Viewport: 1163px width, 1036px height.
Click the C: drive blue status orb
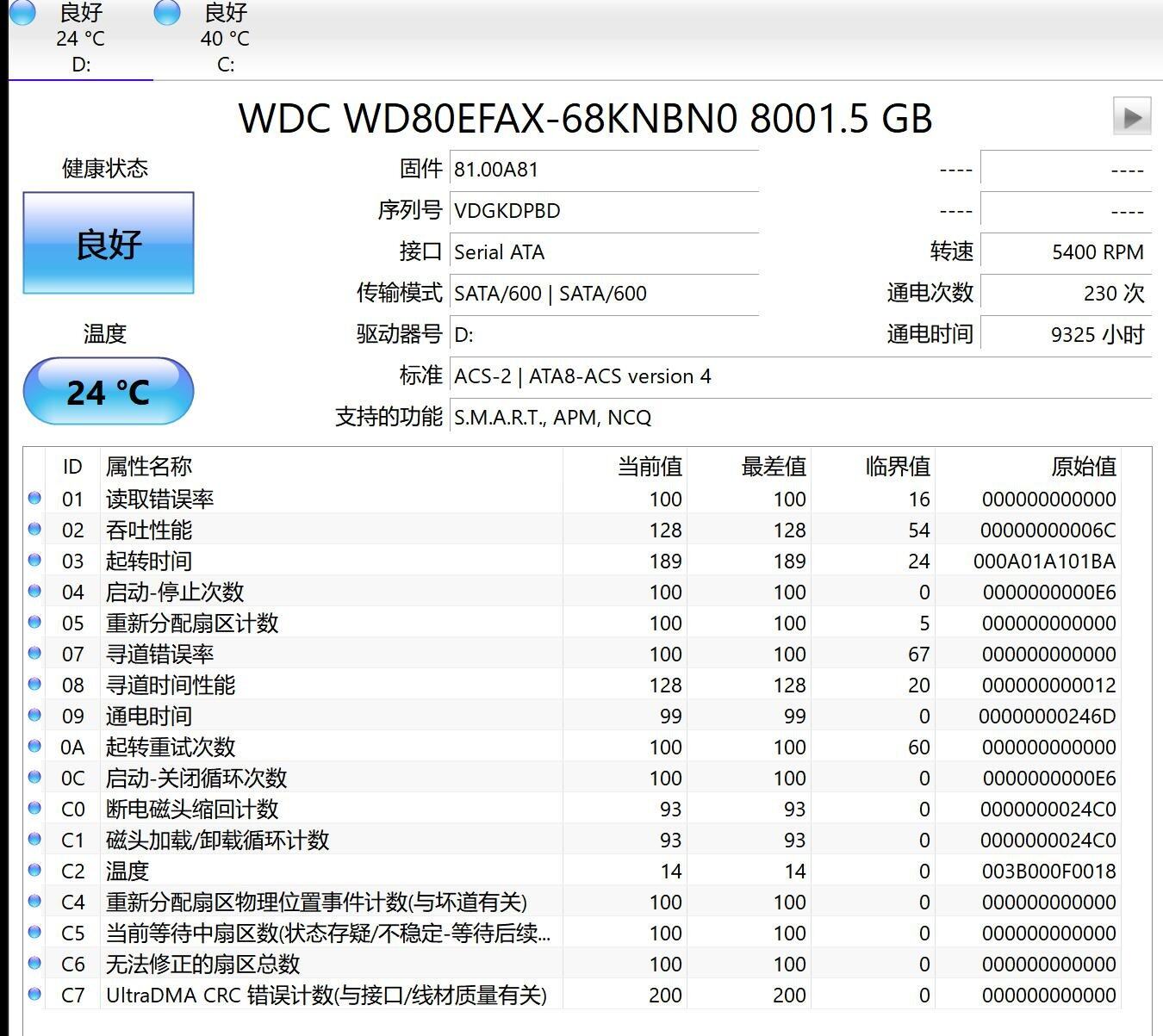click(167, 11)
